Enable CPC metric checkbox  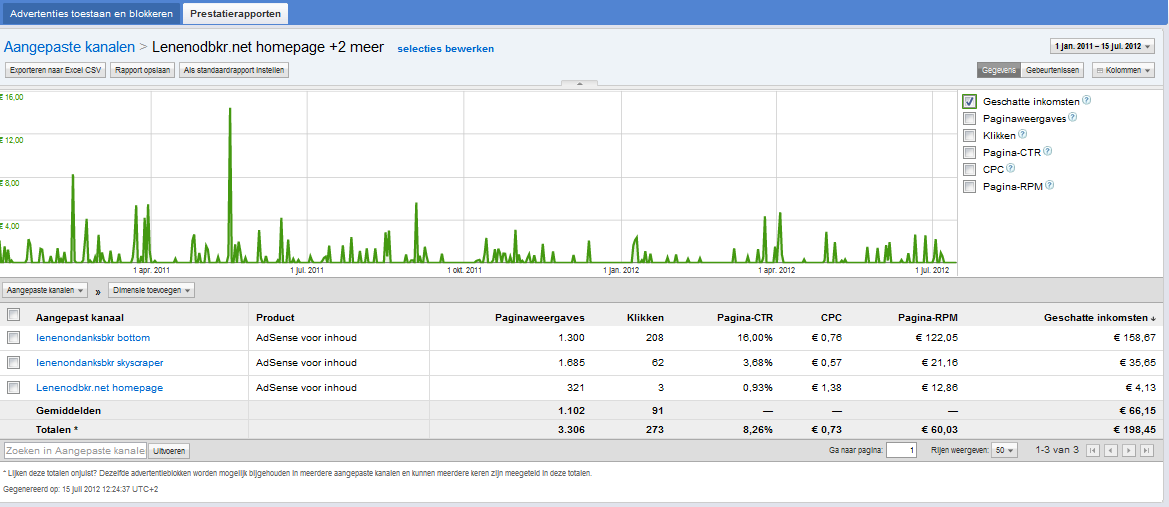tap(969, 170)
